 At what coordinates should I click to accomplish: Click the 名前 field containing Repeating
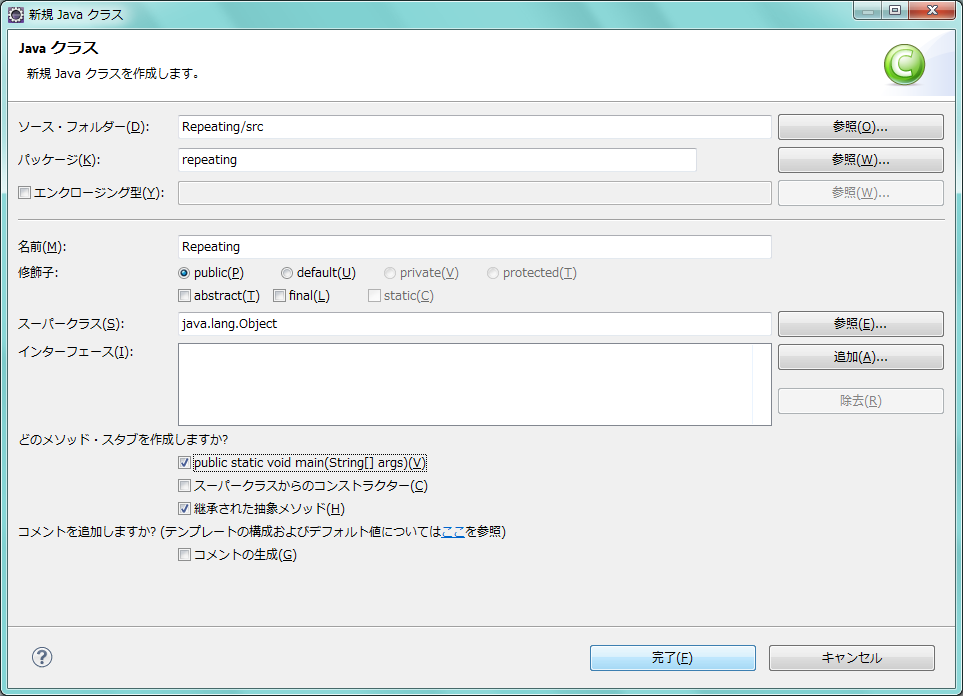click(474, 246)
